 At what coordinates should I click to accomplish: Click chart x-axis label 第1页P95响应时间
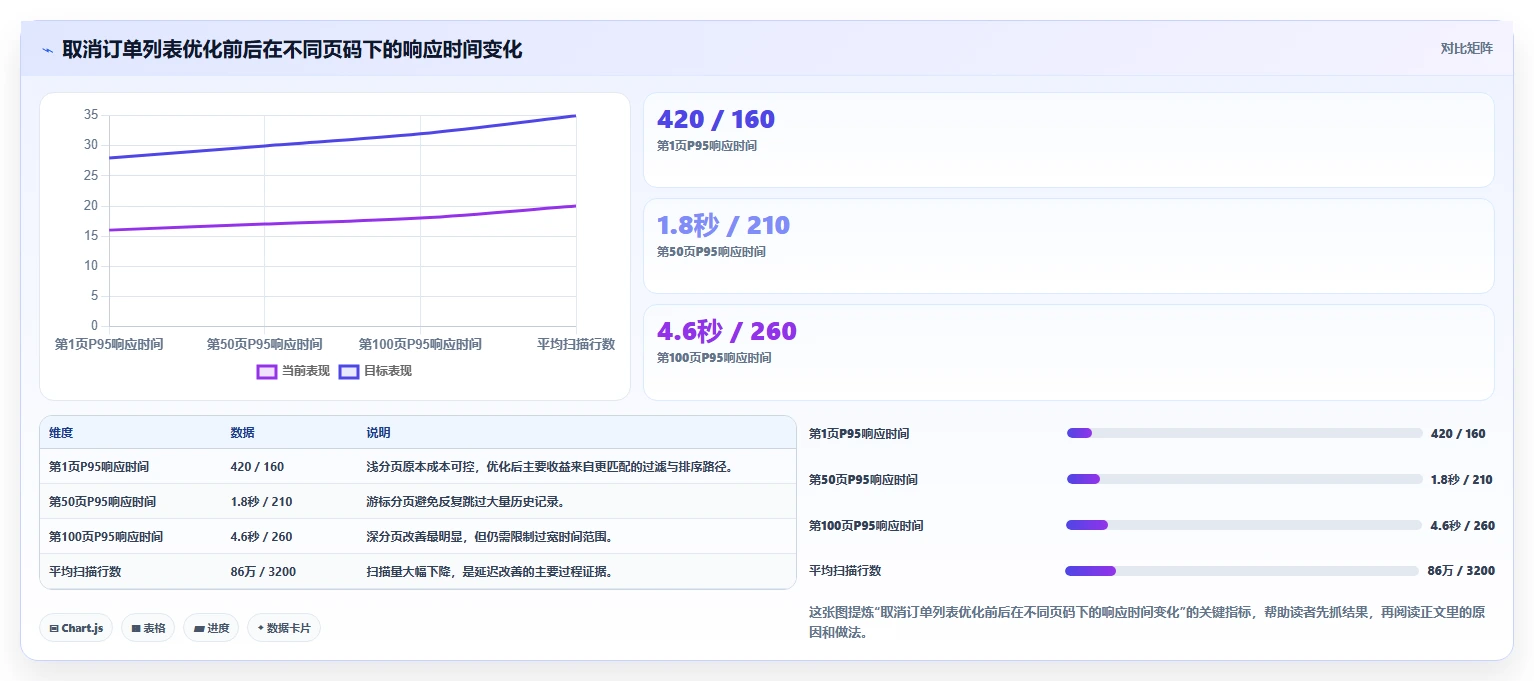[109, 344]
